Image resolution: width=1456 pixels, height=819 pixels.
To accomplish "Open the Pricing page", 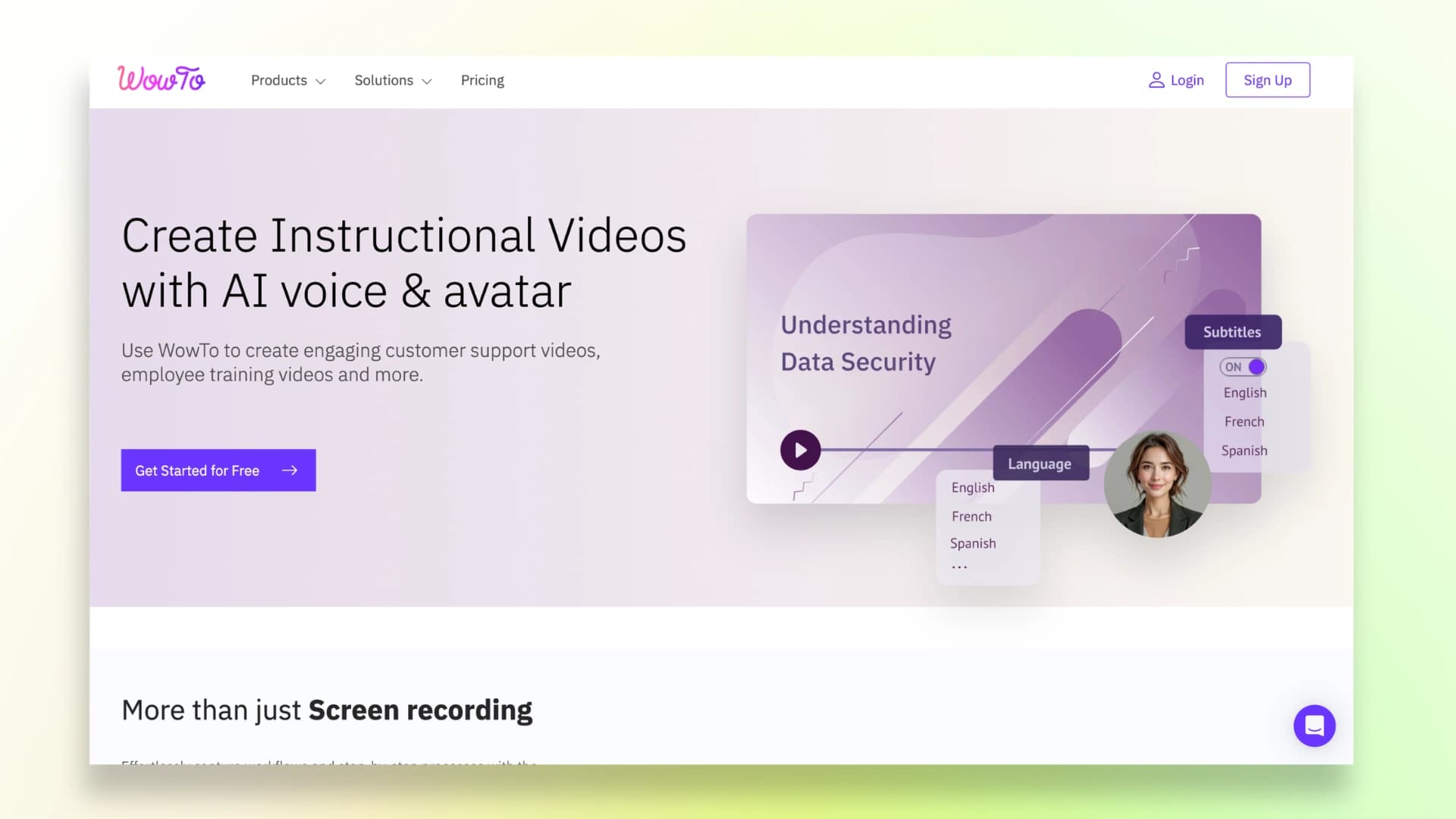I will pos(482,80).
